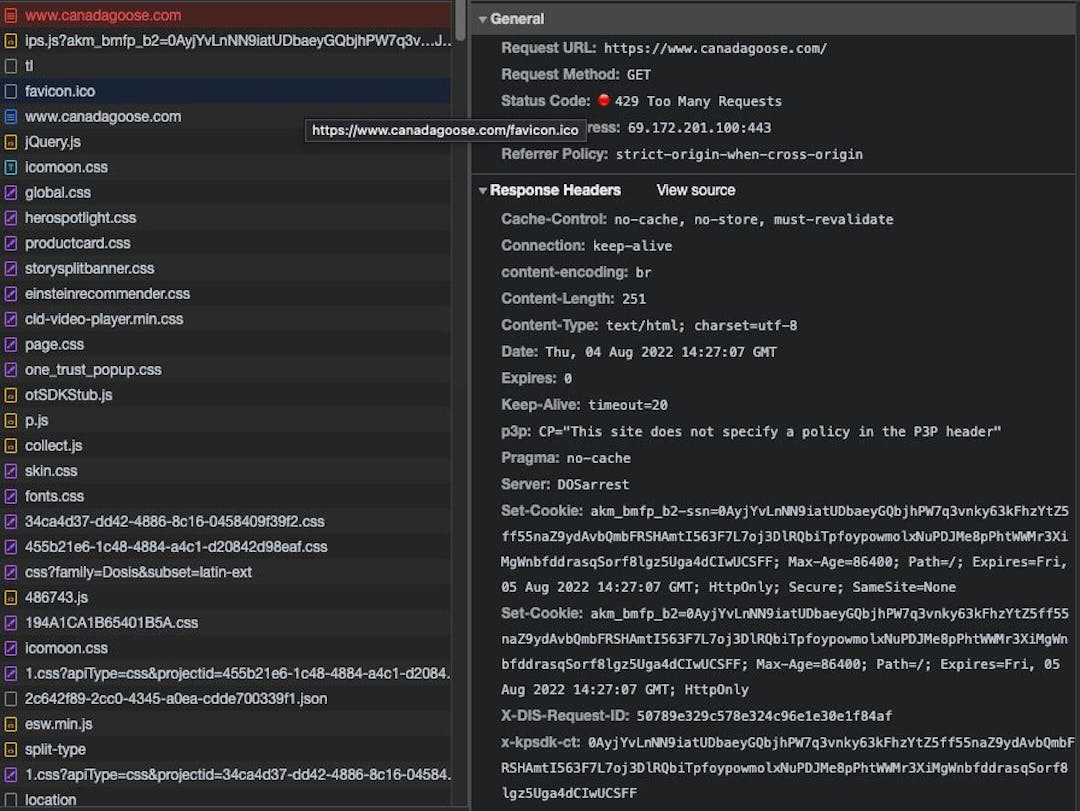Collapse the Response Headers section

point(482,190)
